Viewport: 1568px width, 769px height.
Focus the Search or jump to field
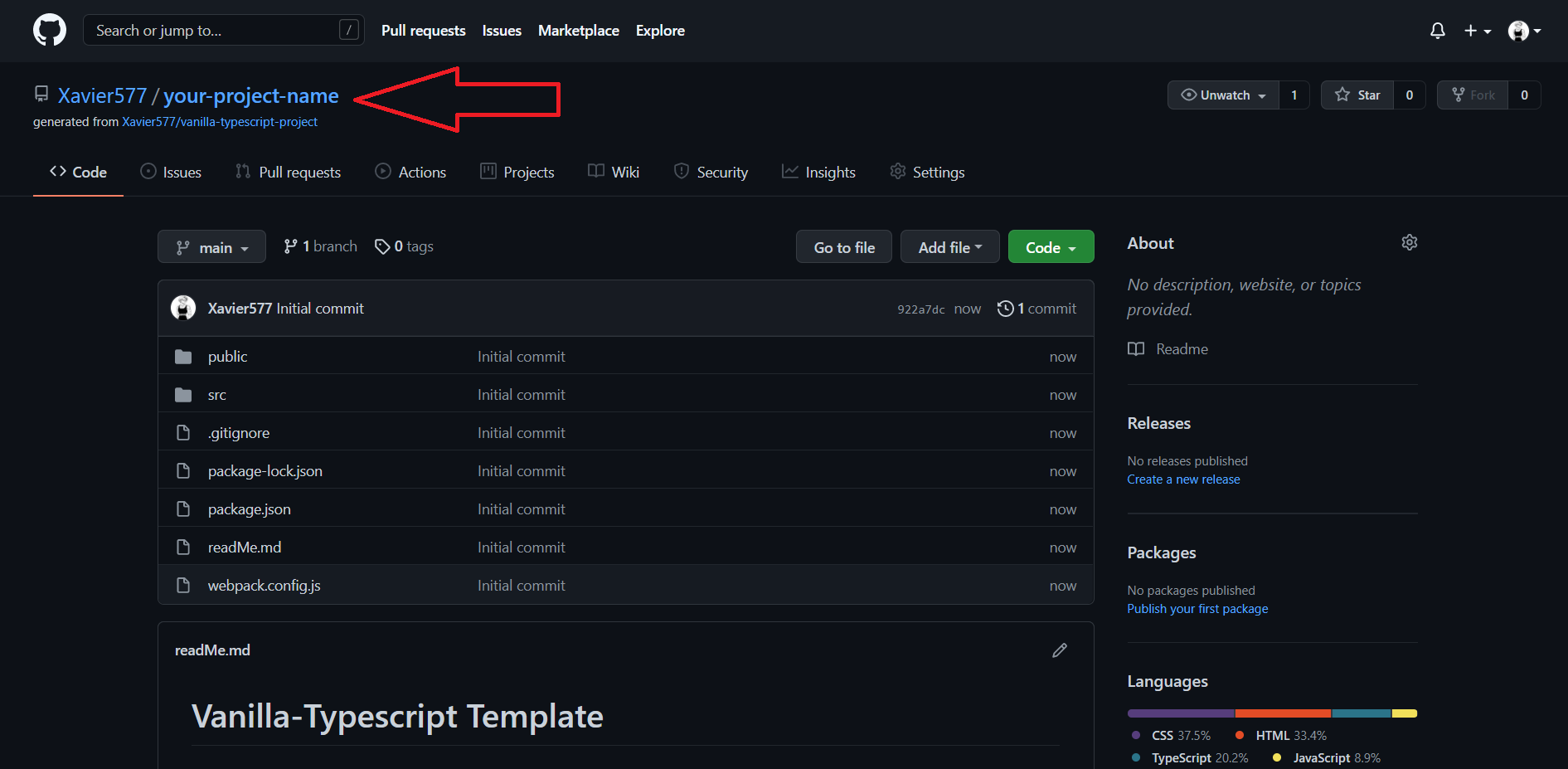coord(224,31)
